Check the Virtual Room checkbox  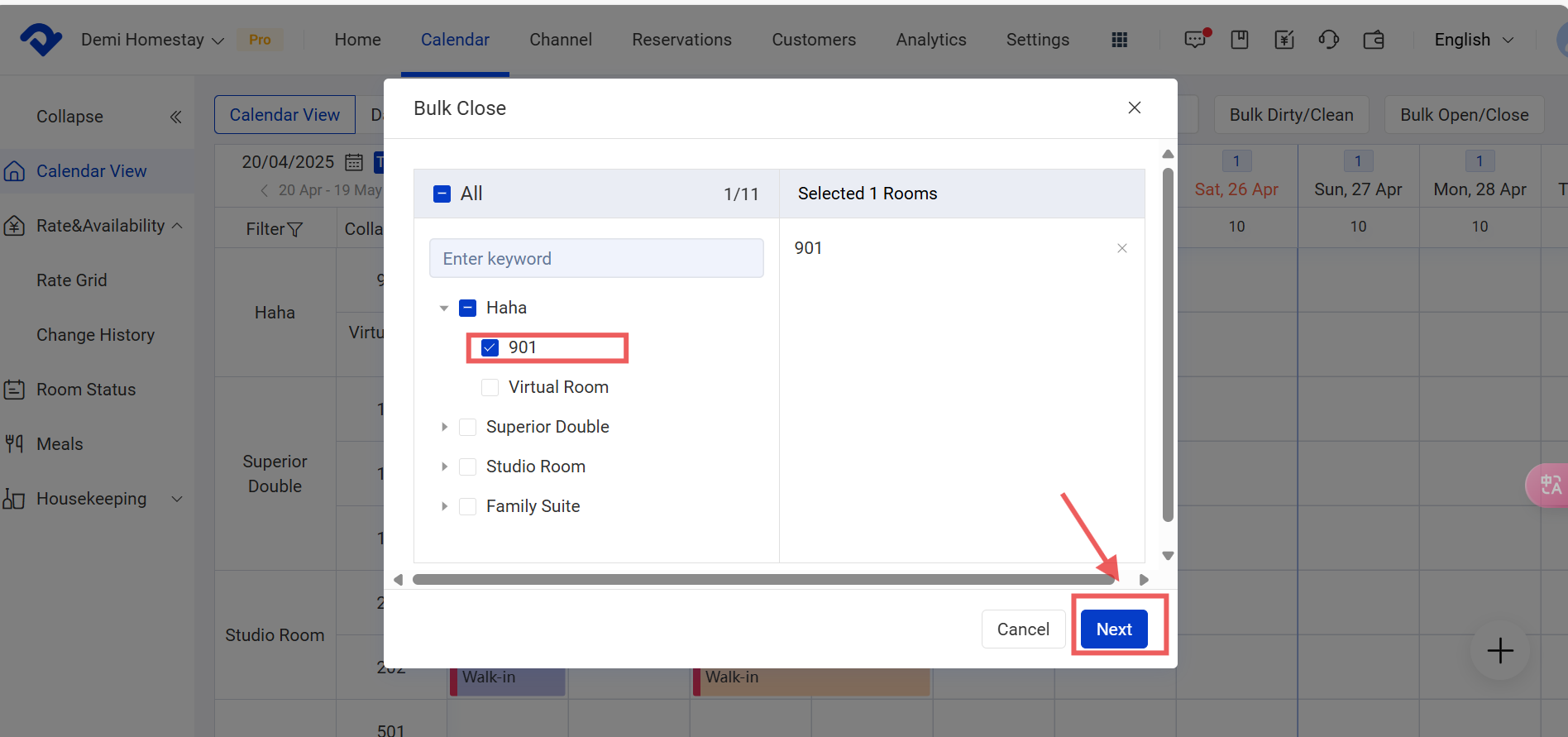tap(490, 387)
